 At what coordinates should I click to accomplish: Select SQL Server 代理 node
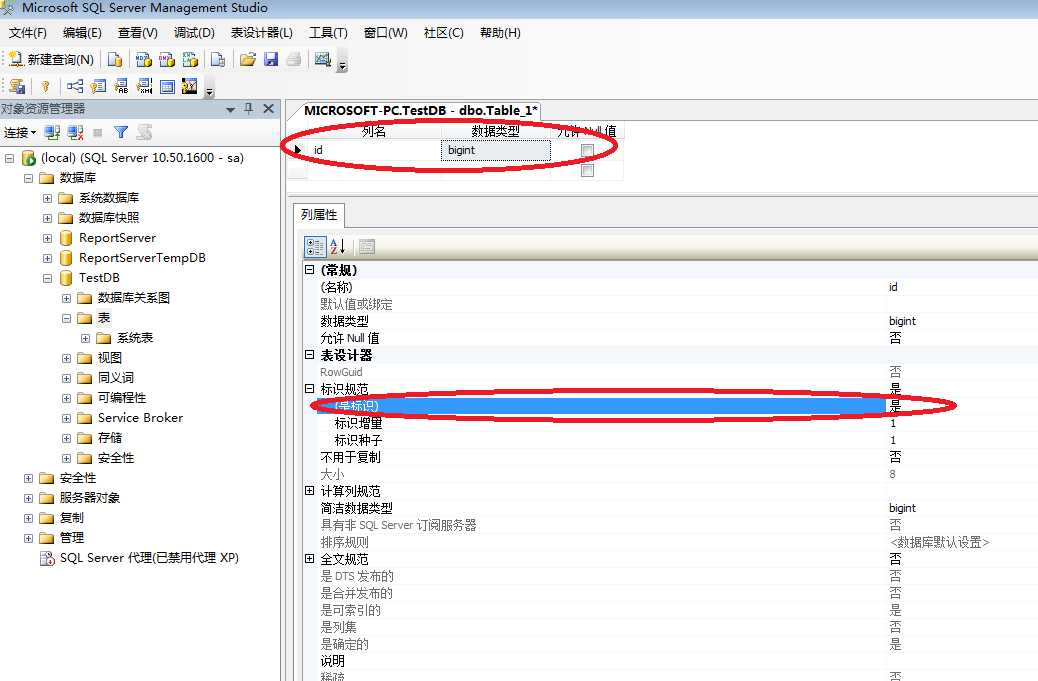[149, 558]
